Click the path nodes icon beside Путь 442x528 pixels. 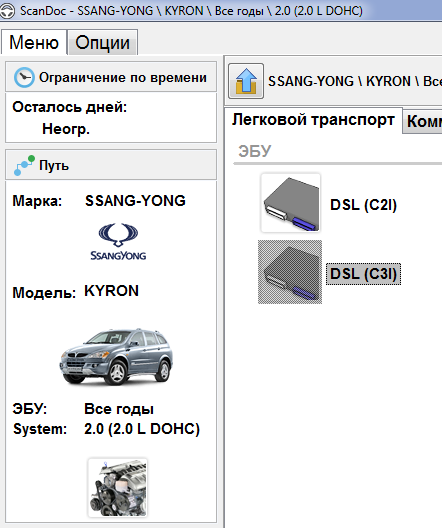pos(24,165)
